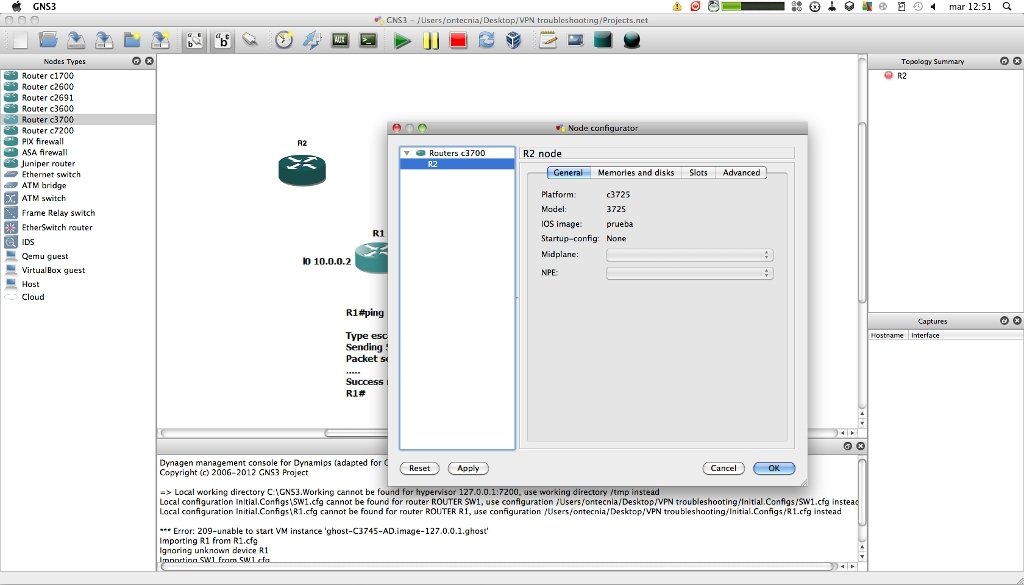Viewport: 1024px width, 585px height.
Task: Click the AUX console toolbar icon
Action: (x=340, y=40)
